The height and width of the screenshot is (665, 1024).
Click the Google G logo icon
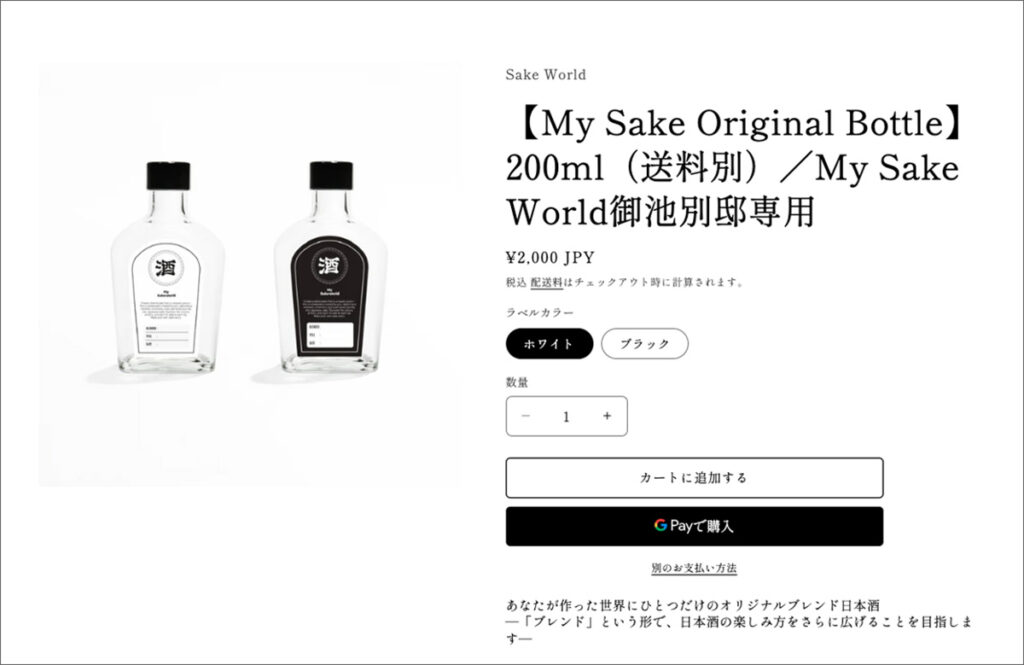coord(660,525)
